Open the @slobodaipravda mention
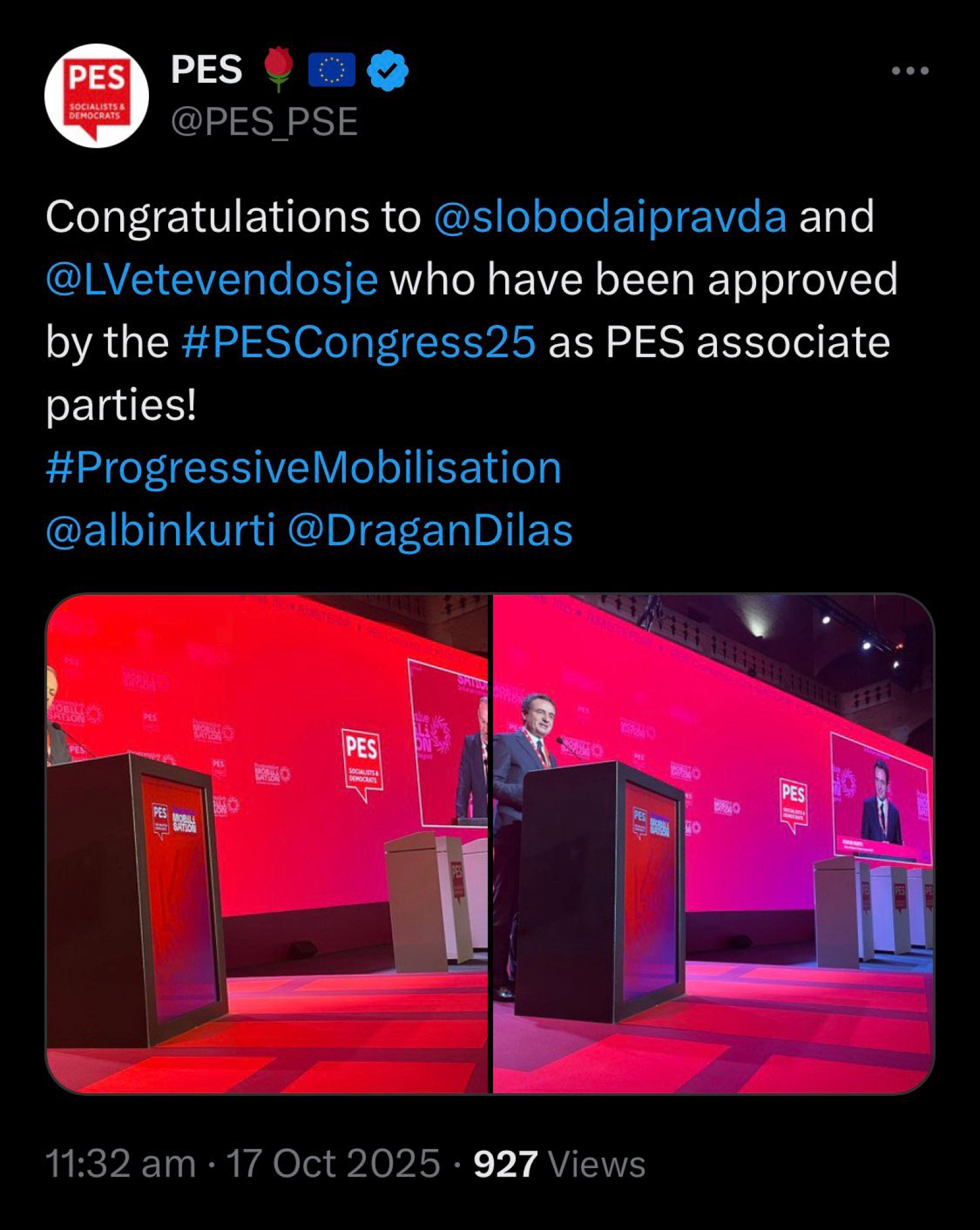Image resolution: width=980 pixels, height=1230 pixels. pyautogui.click(x=609, y=217)
